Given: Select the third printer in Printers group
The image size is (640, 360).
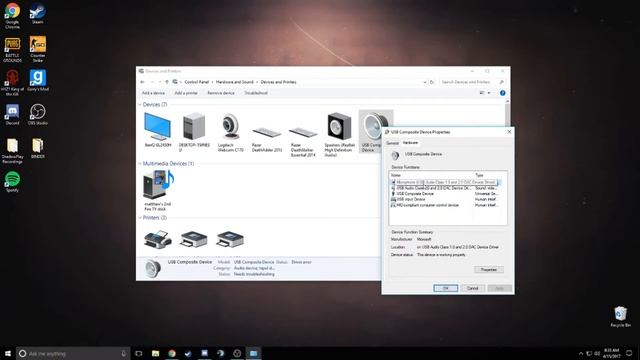Looking at the screenshot, I should (x=230, y=239).
